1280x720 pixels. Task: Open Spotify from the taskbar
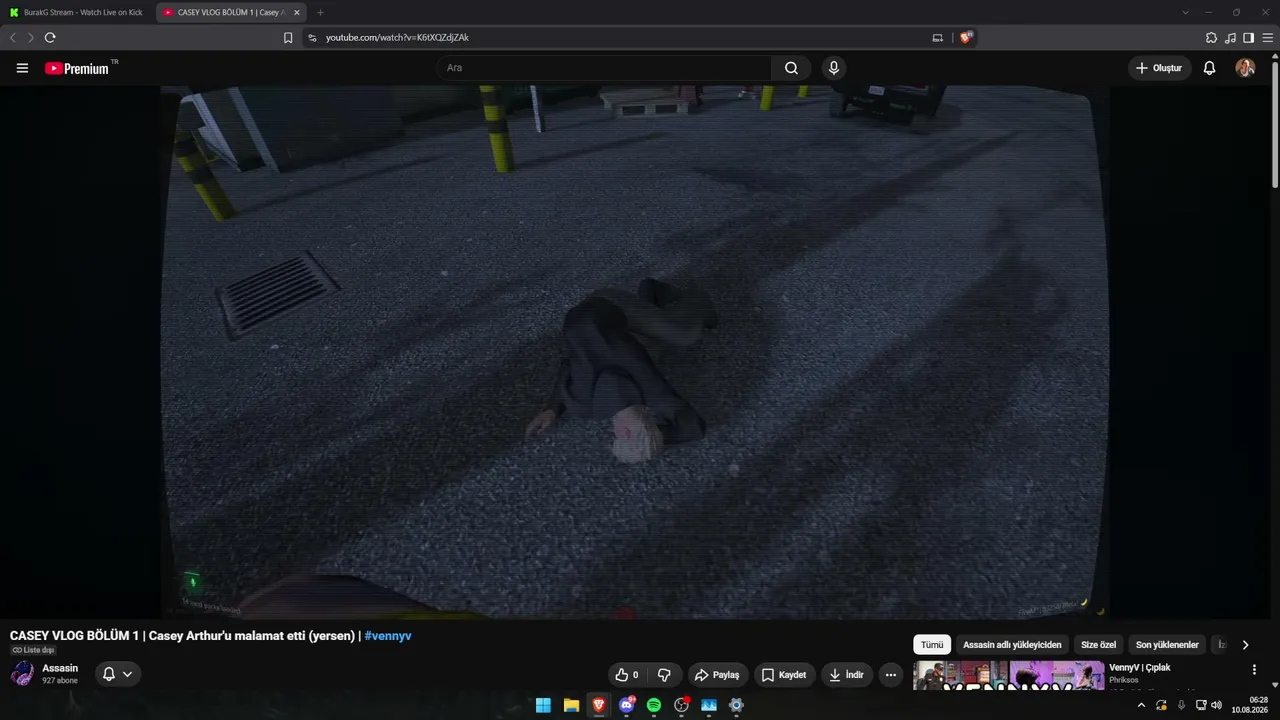(654, 705)
